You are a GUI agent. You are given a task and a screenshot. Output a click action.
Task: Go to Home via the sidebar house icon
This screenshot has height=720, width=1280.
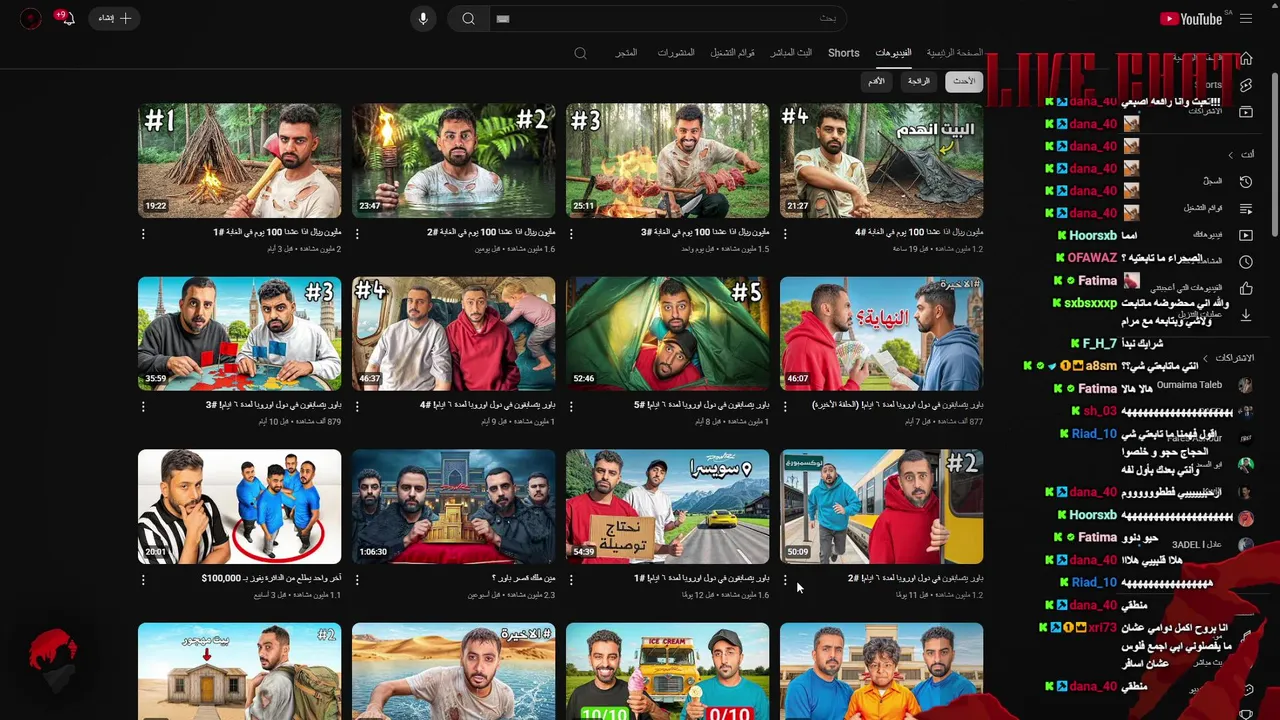1246,59
